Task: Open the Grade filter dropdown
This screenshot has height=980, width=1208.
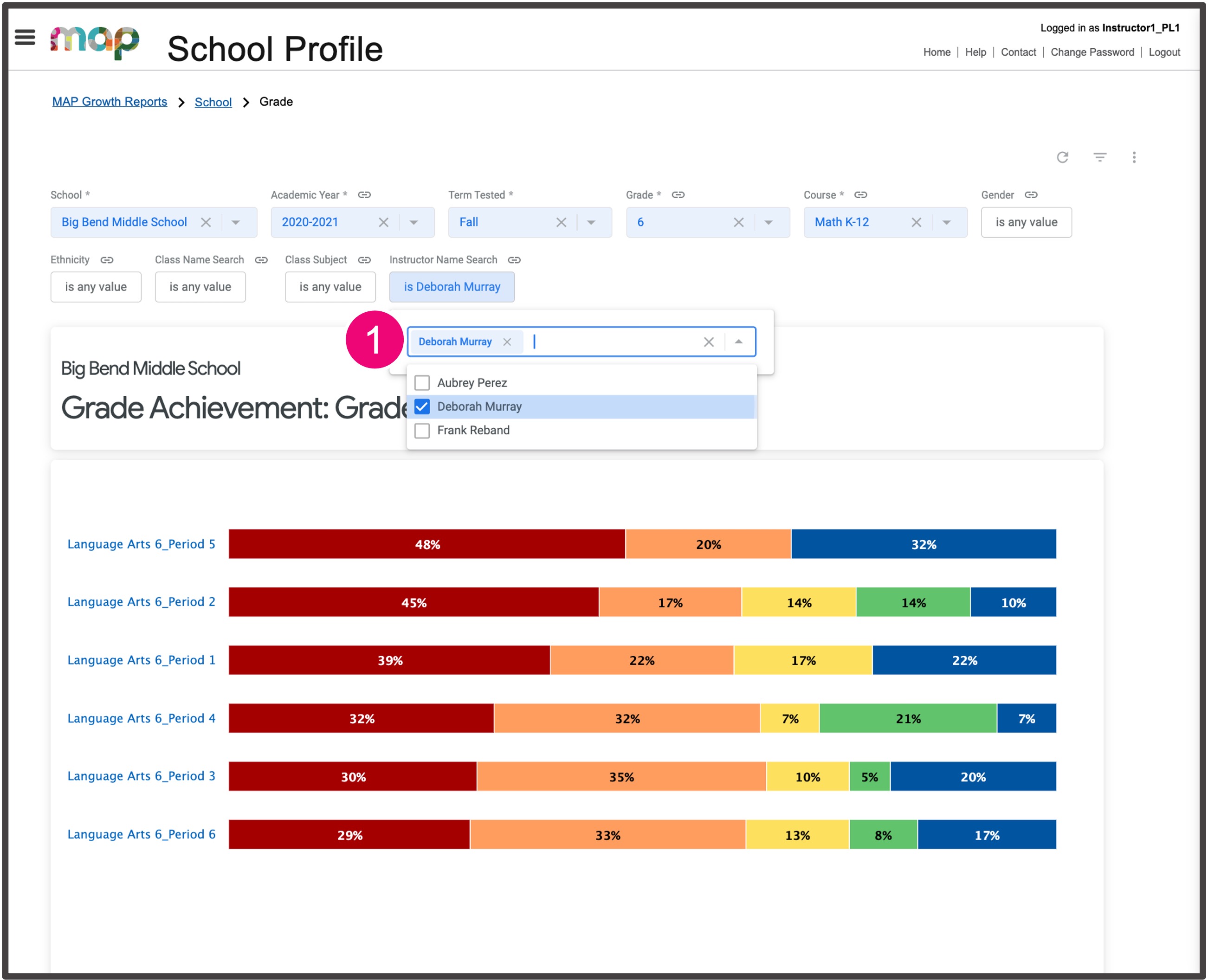Action: pyautogui.click(x=768, y=222)
